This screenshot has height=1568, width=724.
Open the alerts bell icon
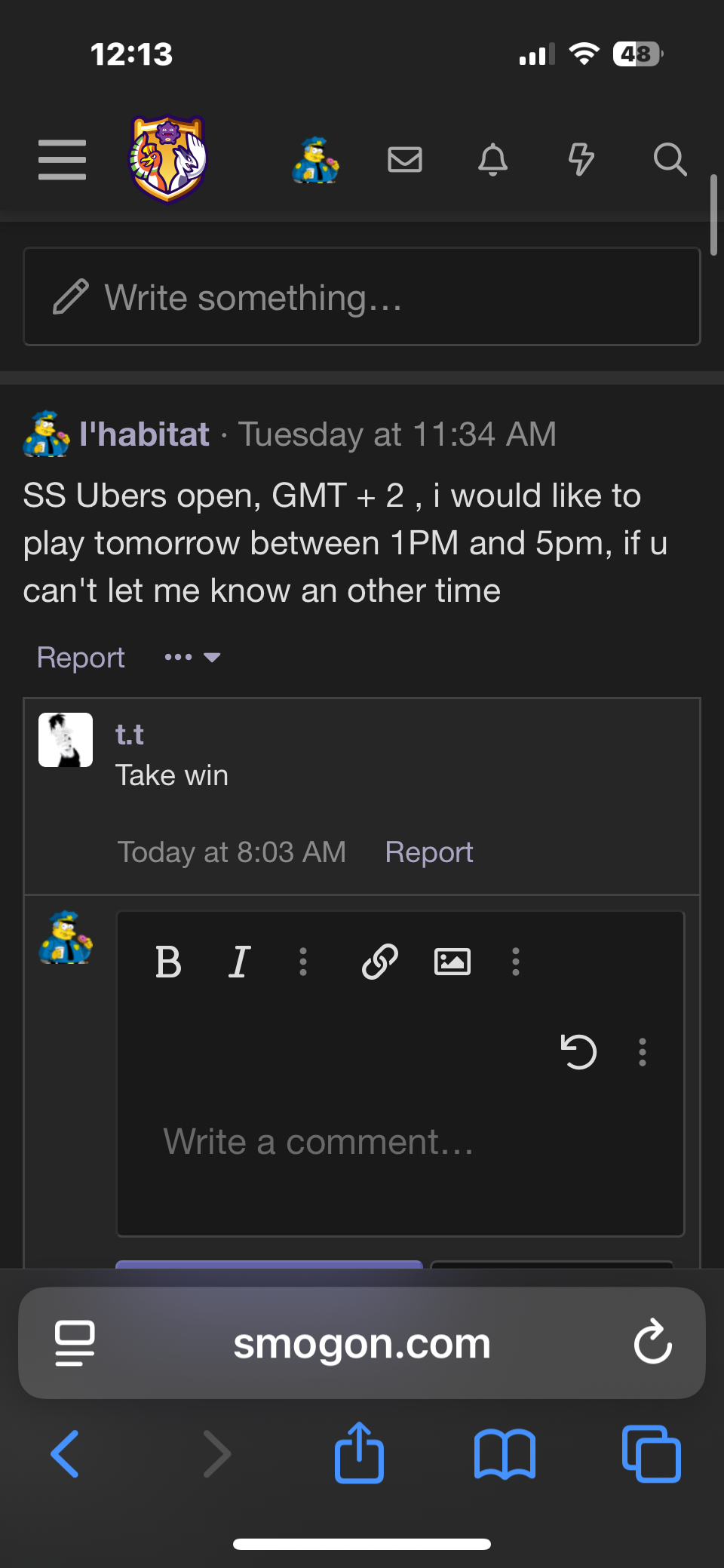[493, 160]
